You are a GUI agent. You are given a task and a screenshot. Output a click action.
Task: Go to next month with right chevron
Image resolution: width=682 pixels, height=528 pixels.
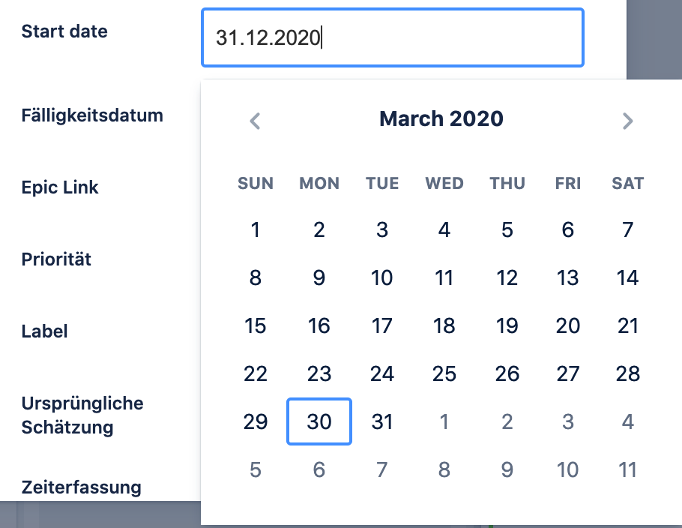(627, 121)
